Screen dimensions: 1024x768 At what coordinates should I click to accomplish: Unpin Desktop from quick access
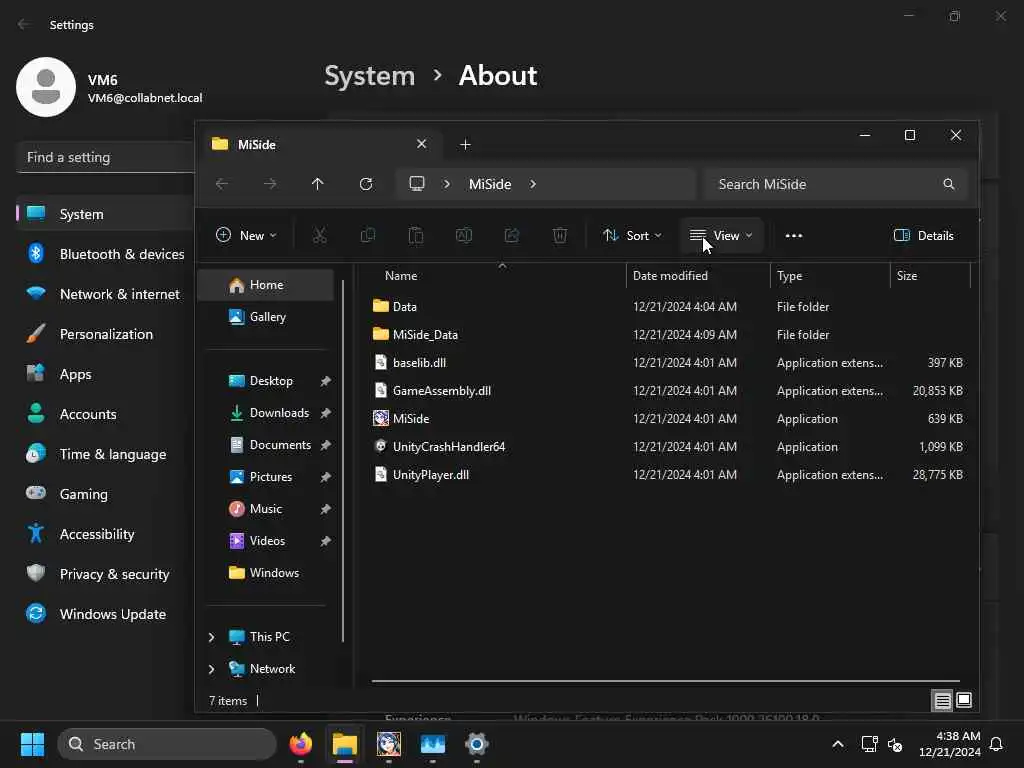(325, 381)
